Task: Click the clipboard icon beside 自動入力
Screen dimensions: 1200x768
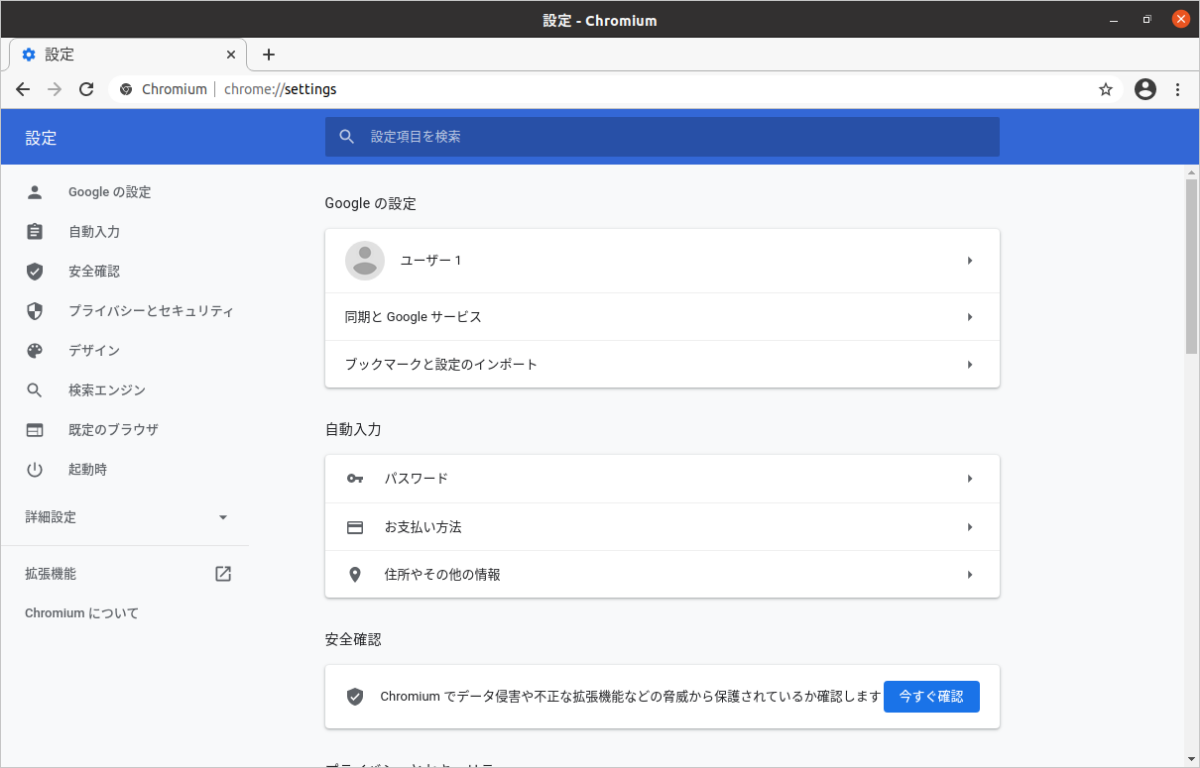Action: click(35, 232)
